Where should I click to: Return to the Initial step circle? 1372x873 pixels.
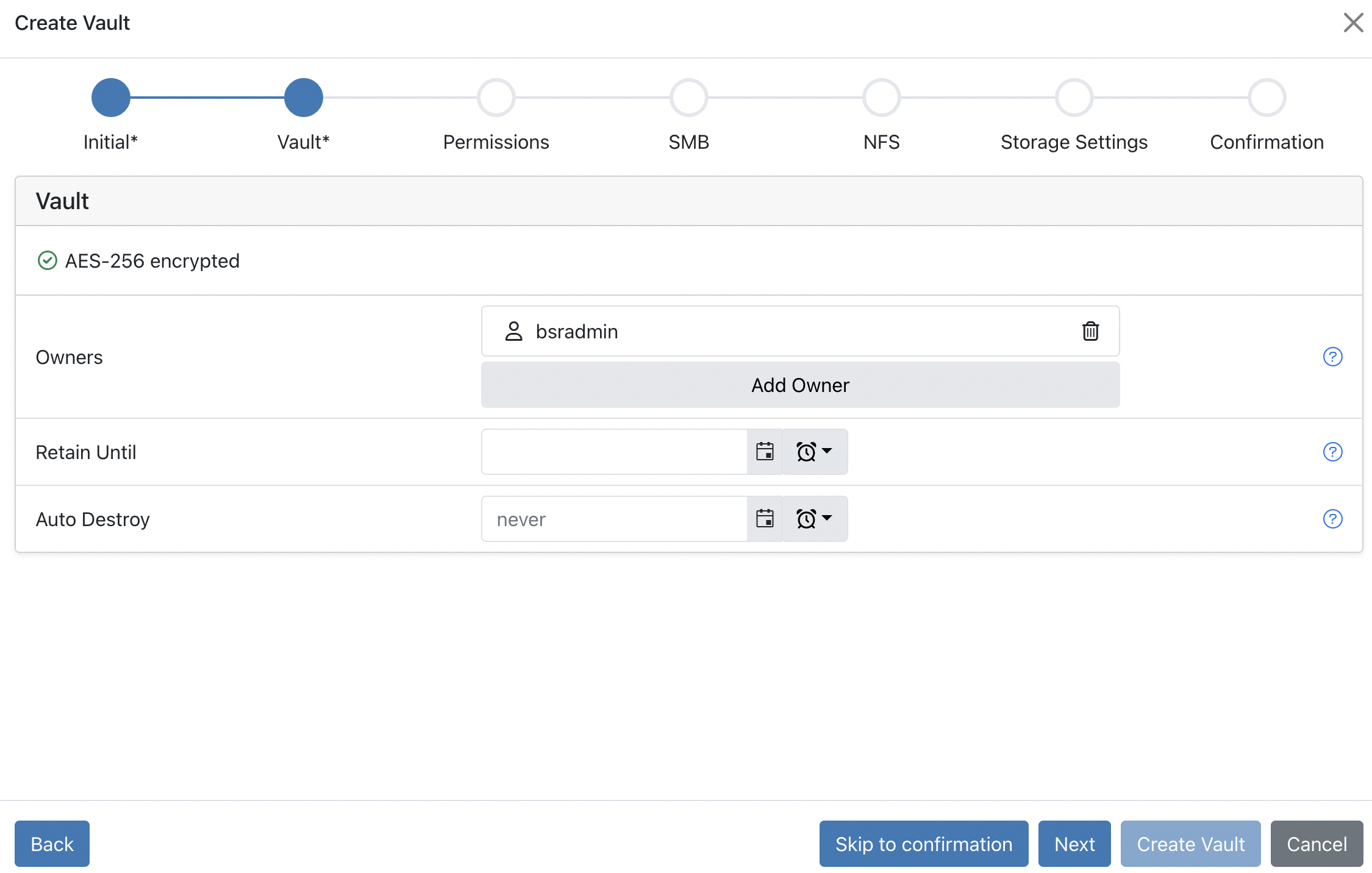click(110, 98)
